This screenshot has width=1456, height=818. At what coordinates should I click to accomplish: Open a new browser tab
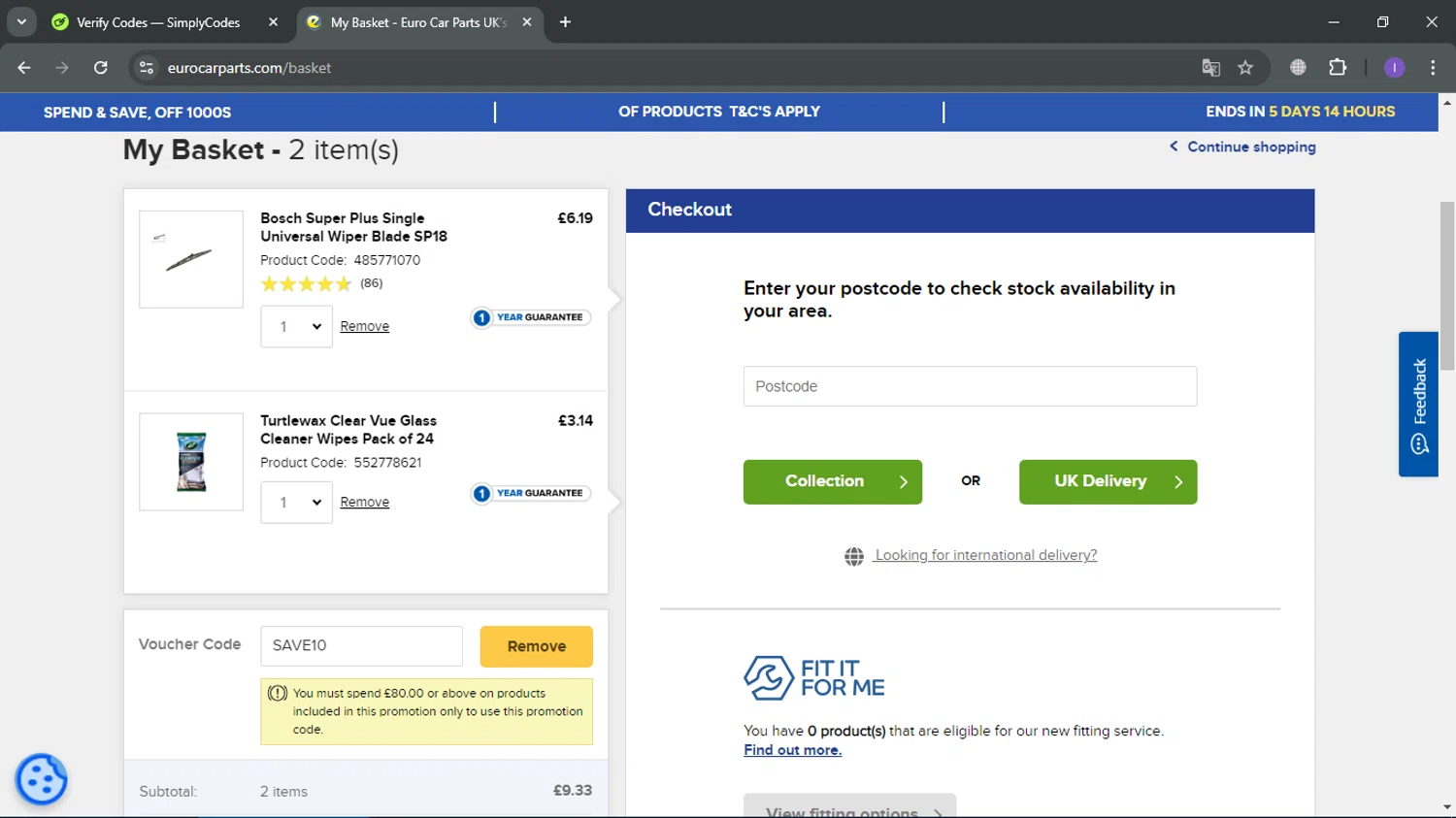[x=565, y=22]
